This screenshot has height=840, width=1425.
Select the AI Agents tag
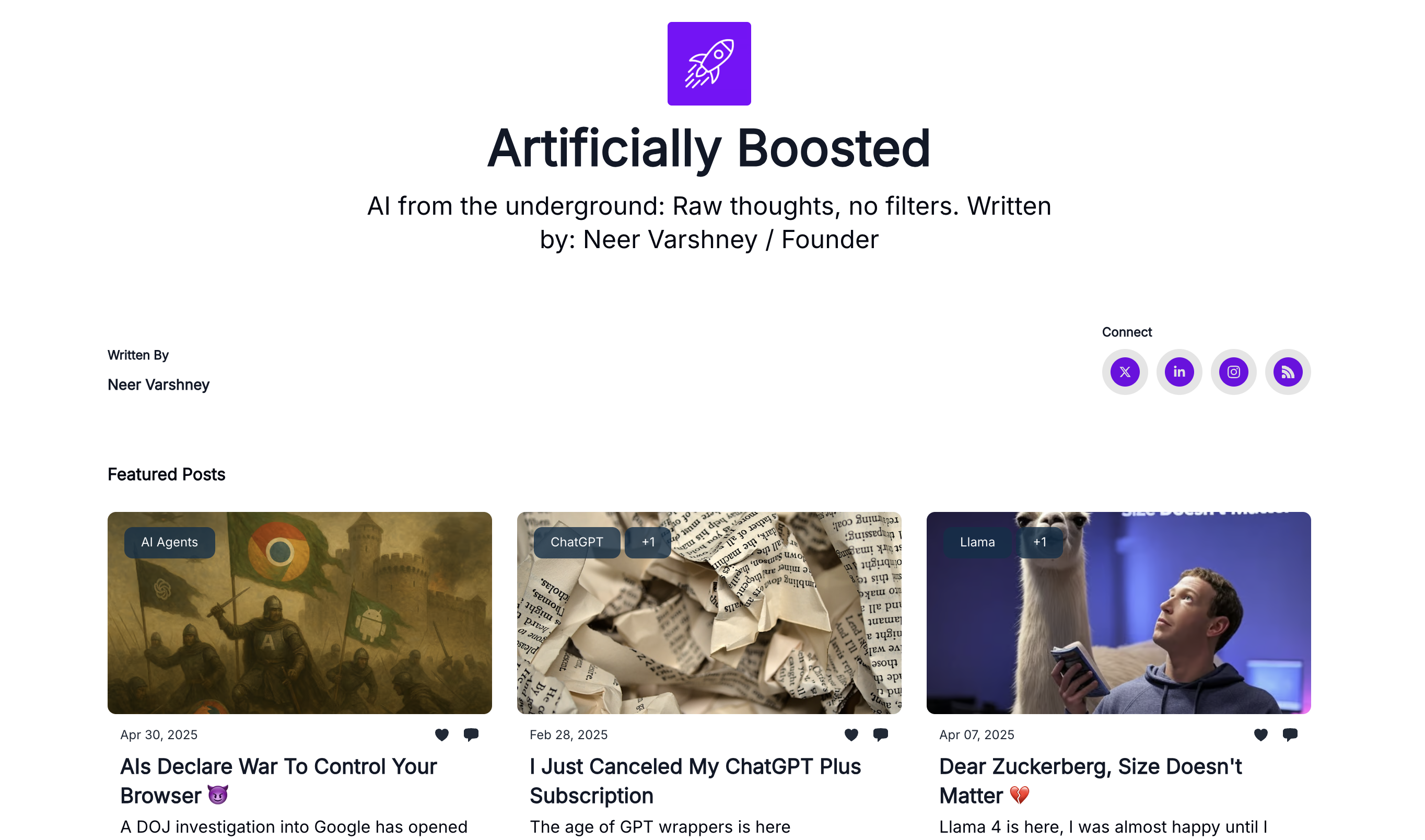[x=169, y=542]
